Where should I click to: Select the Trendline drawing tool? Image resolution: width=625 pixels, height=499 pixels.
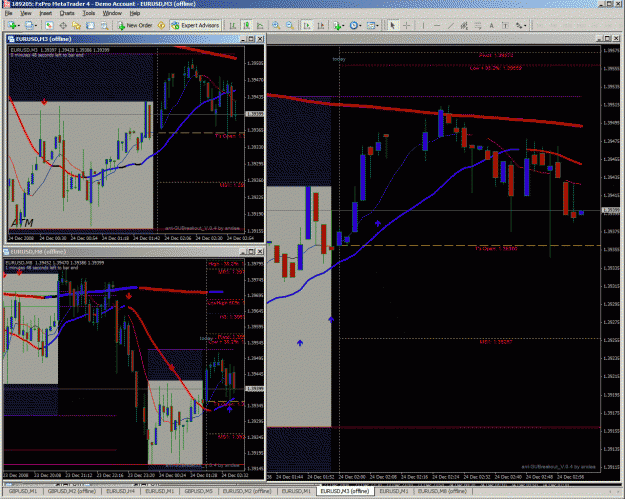point(450,26)
